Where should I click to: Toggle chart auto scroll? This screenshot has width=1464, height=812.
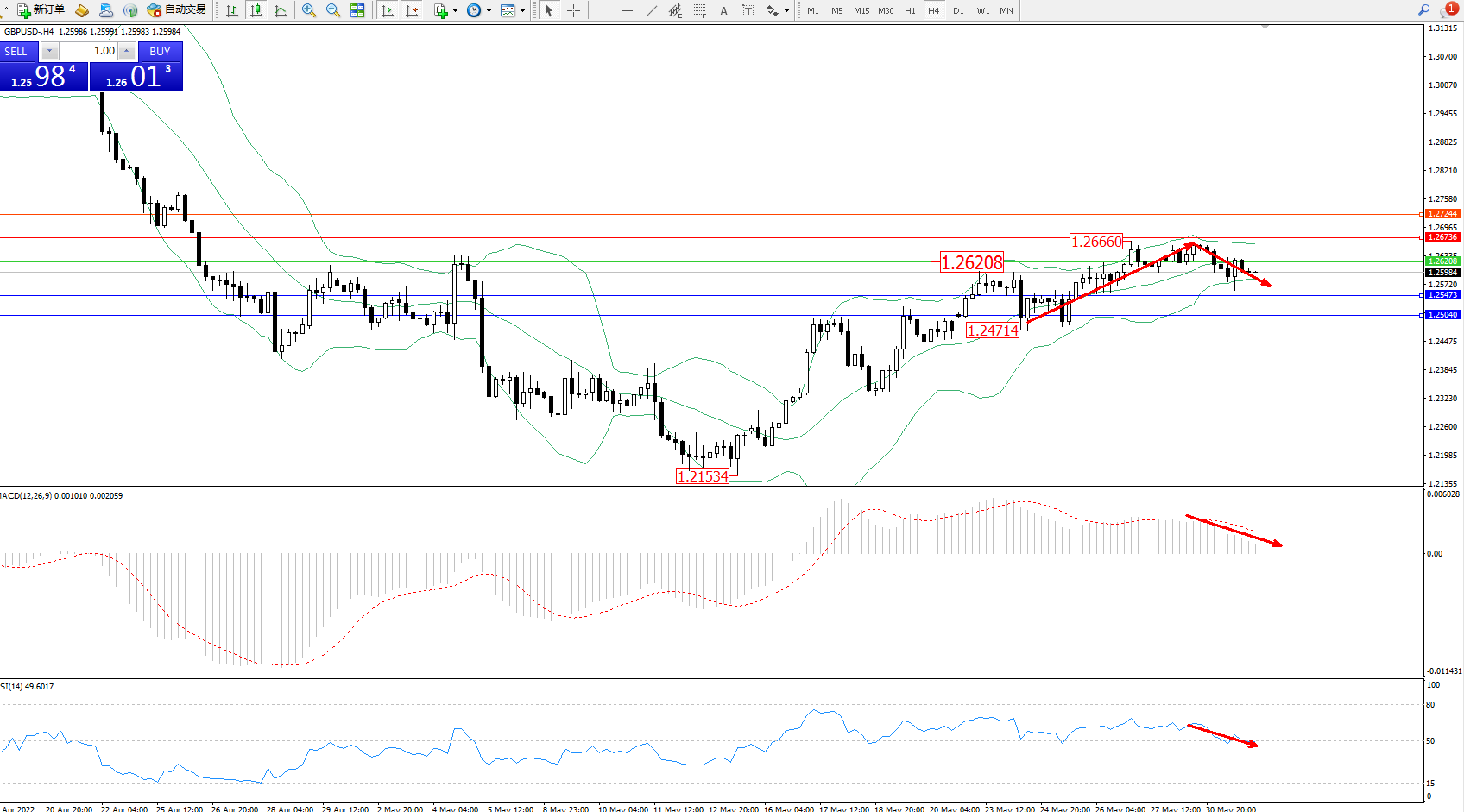tap(388, 10)
